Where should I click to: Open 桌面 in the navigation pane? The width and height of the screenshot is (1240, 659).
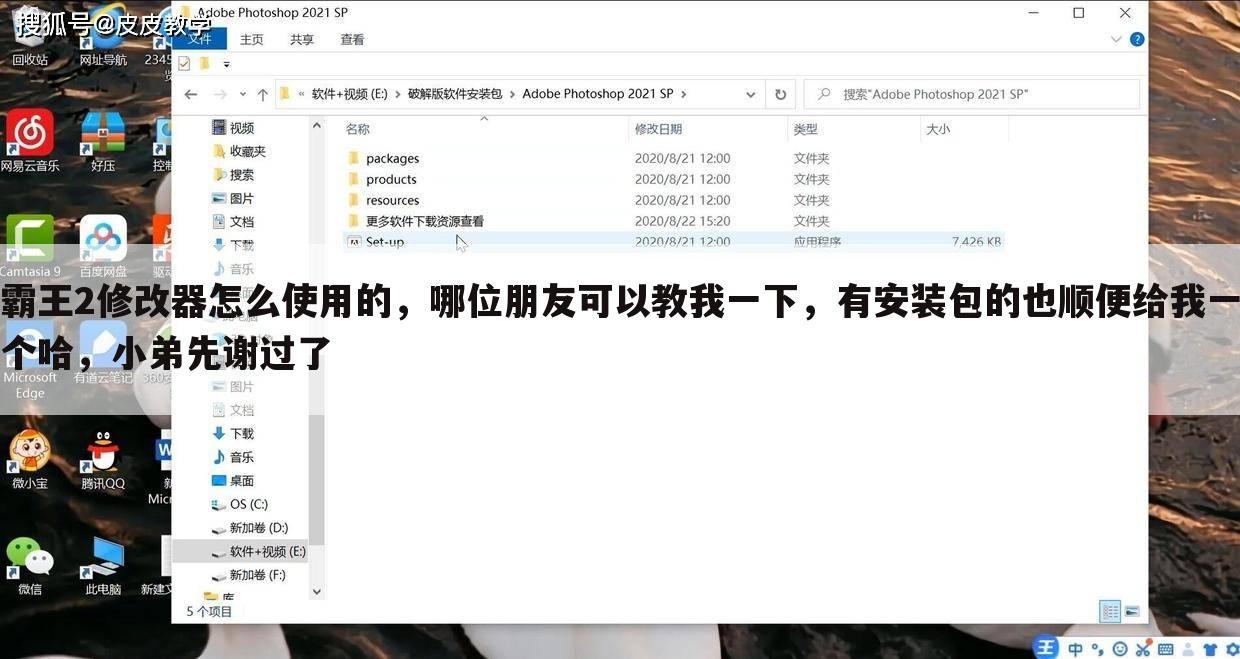tap(241, 481)
